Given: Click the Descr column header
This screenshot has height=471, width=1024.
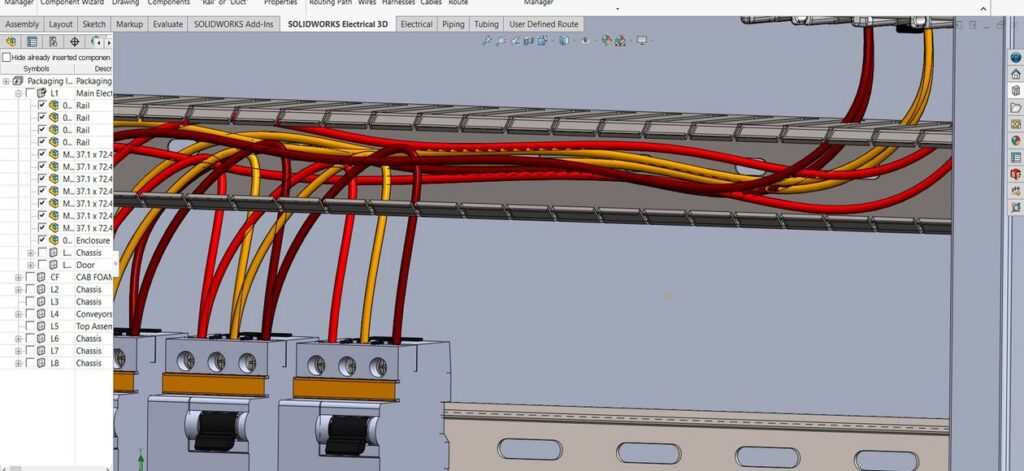Looking at the screenshot, I should coord(93,69).
